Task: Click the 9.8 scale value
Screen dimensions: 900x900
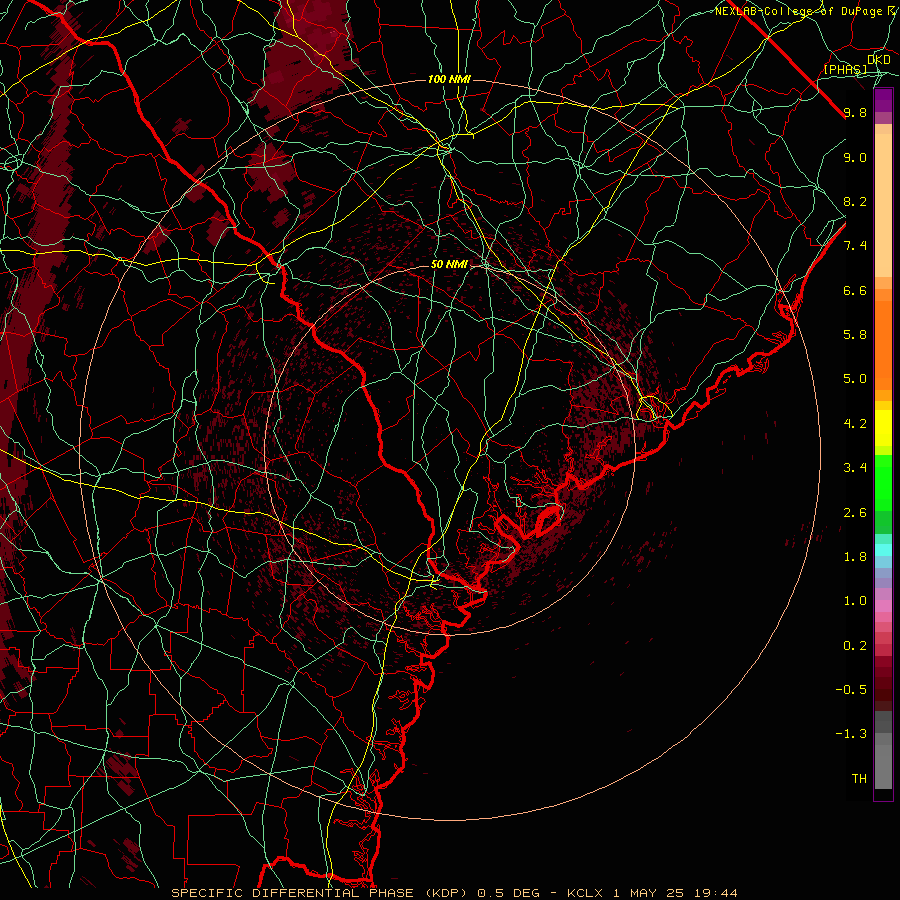Action: click(855, 112)
